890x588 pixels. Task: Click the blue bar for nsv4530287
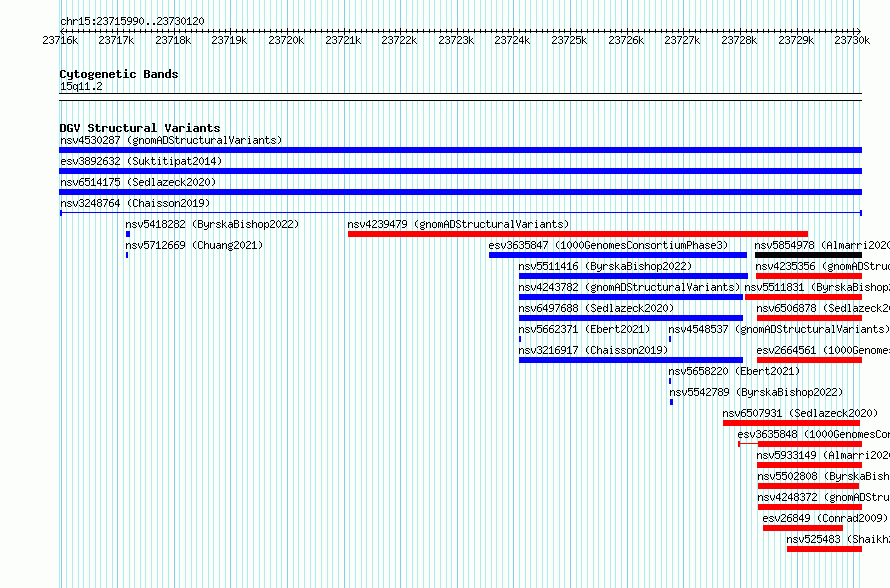(x=460, y=150)
